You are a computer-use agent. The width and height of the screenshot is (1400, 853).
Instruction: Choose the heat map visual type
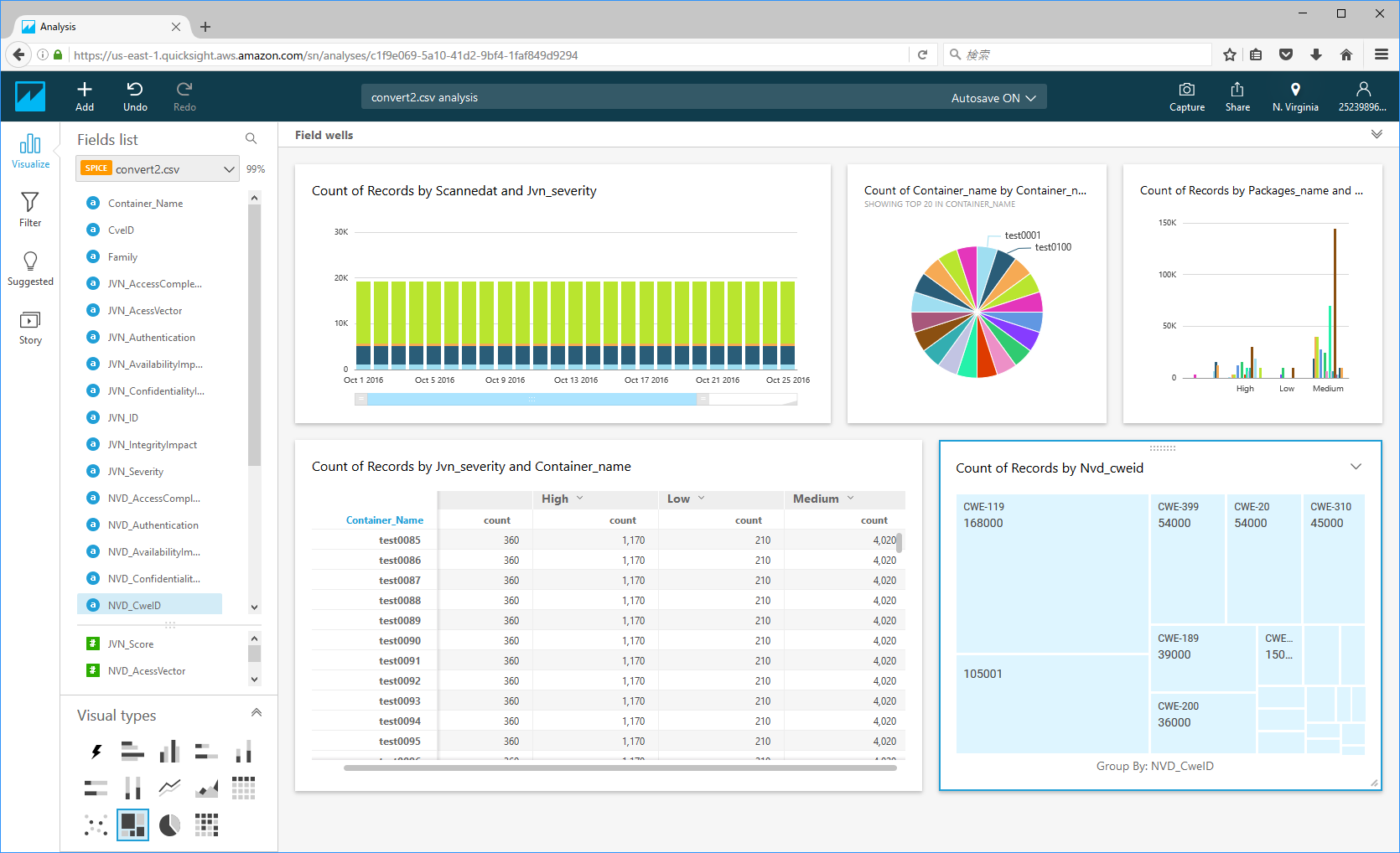click(x=206, y=825)
